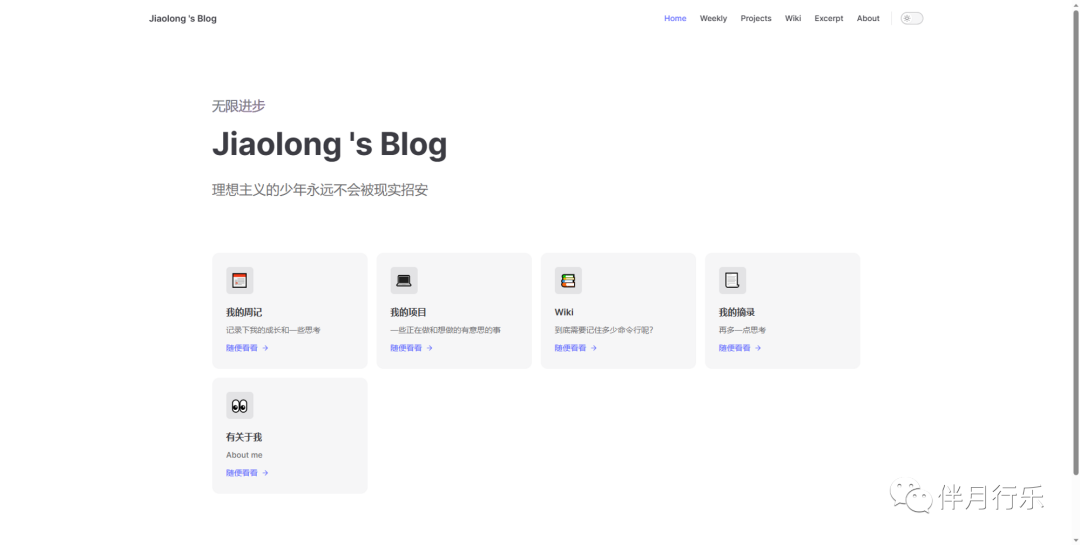Click 随便看看 link under 我的项目
The height and width of the screenshot is (545, 1080).
pos(411,348)
